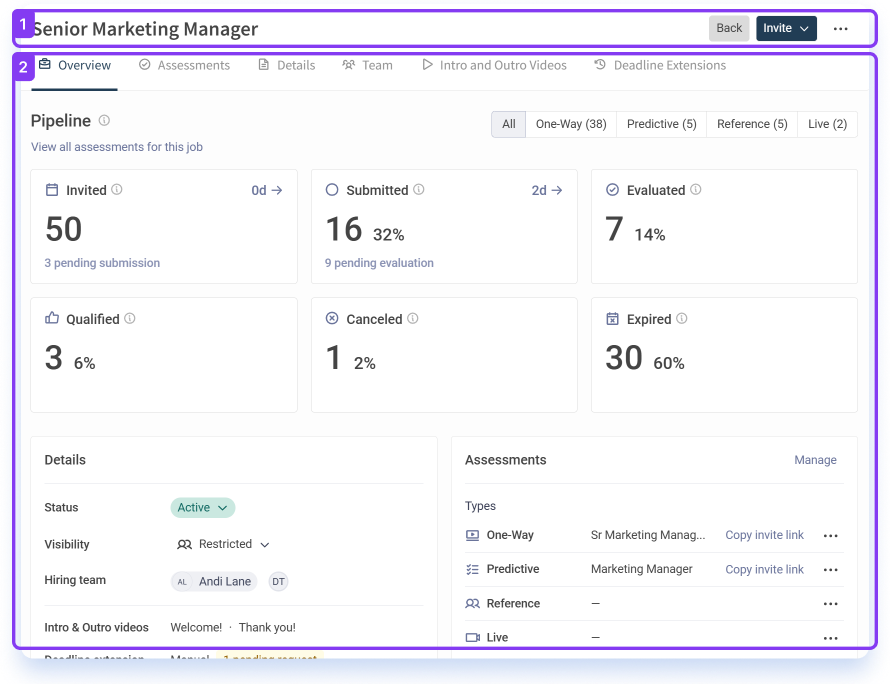The height and width of the screenshot is (684, 890).
Task: Open options for the Live assessment row
Action: [830, 637]
